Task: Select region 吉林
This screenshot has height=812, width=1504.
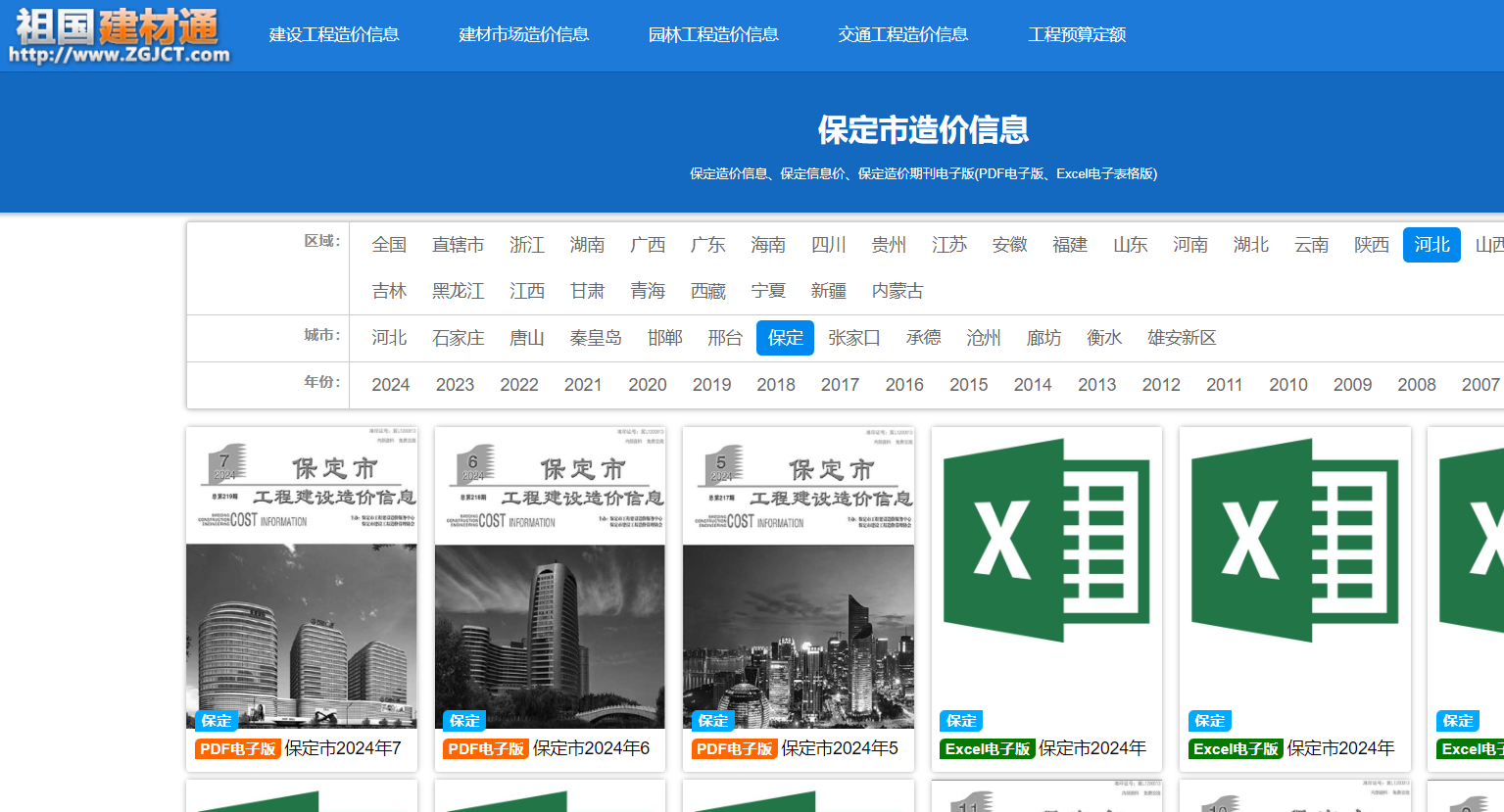Action: click(389, 291)
